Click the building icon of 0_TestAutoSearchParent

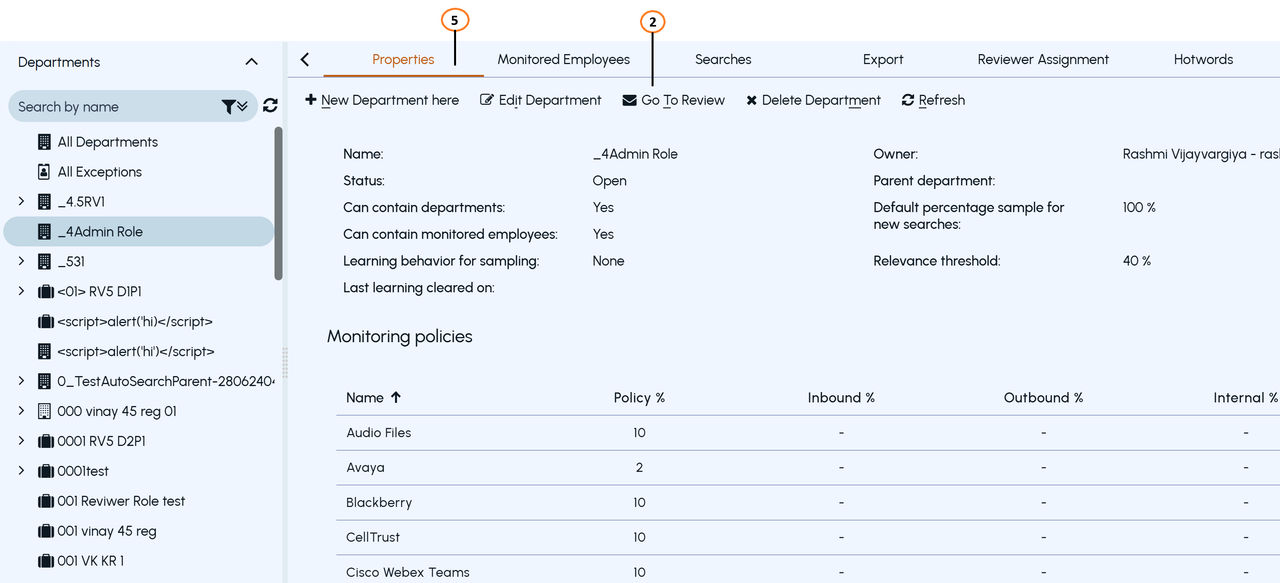[x=44, y=381]
